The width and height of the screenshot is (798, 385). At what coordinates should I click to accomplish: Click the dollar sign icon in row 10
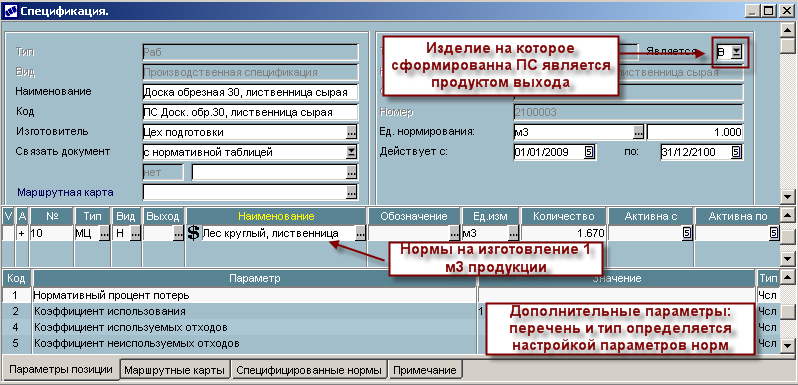tap(193, 234)
